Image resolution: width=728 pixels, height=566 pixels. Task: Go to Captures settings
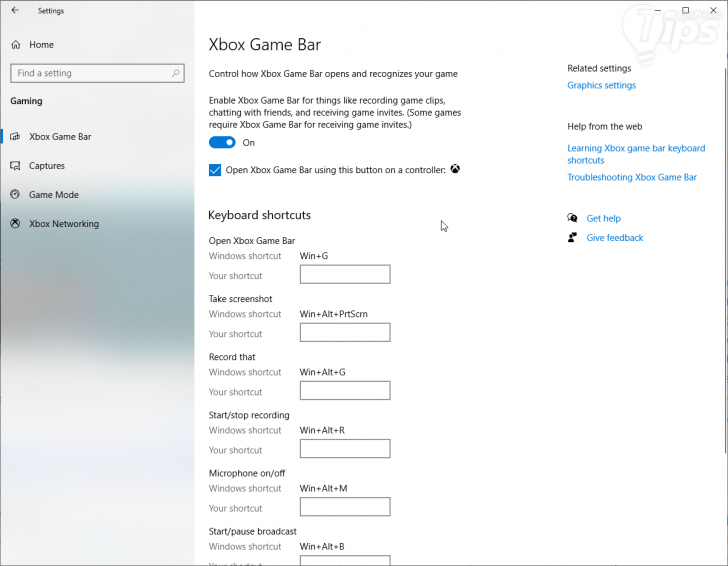click(46, 166)
